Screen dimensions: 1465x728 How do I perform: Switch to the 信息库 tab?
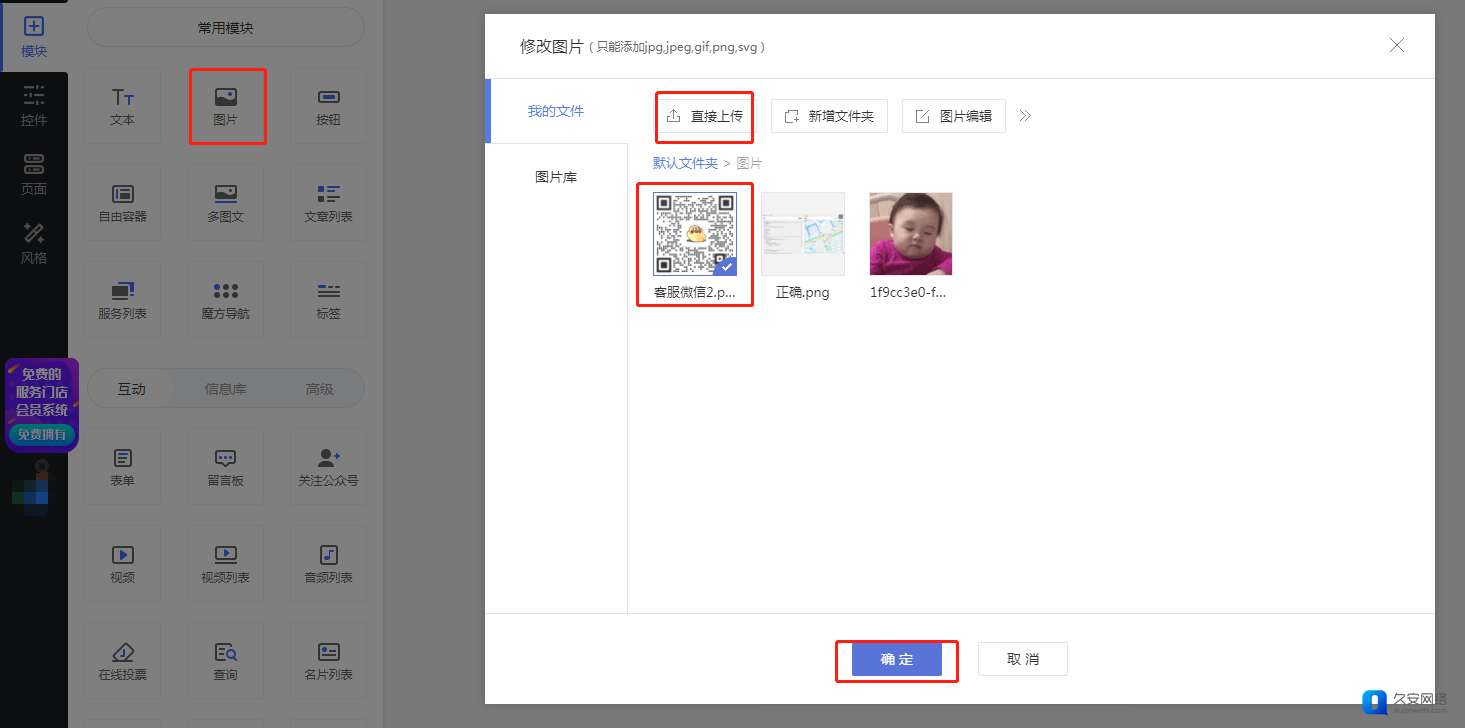225,389
